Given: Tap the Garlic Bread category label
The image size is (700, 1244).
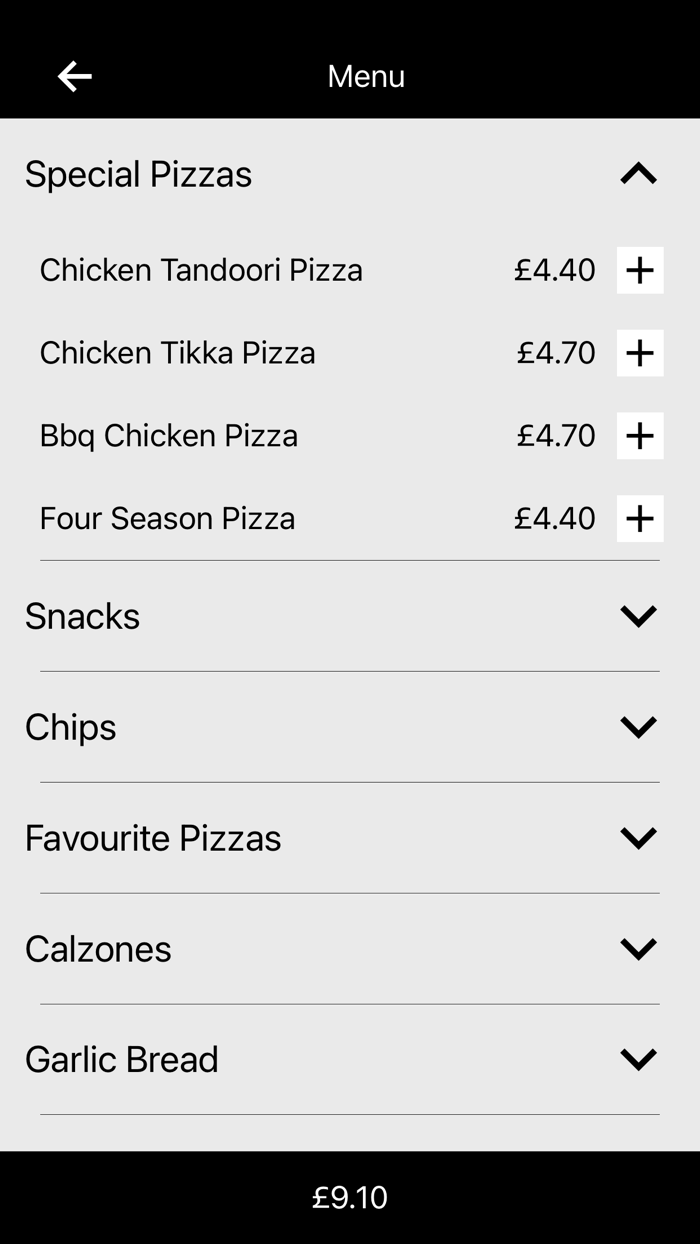Looking at the screenshot, I should pos(122,1058).
